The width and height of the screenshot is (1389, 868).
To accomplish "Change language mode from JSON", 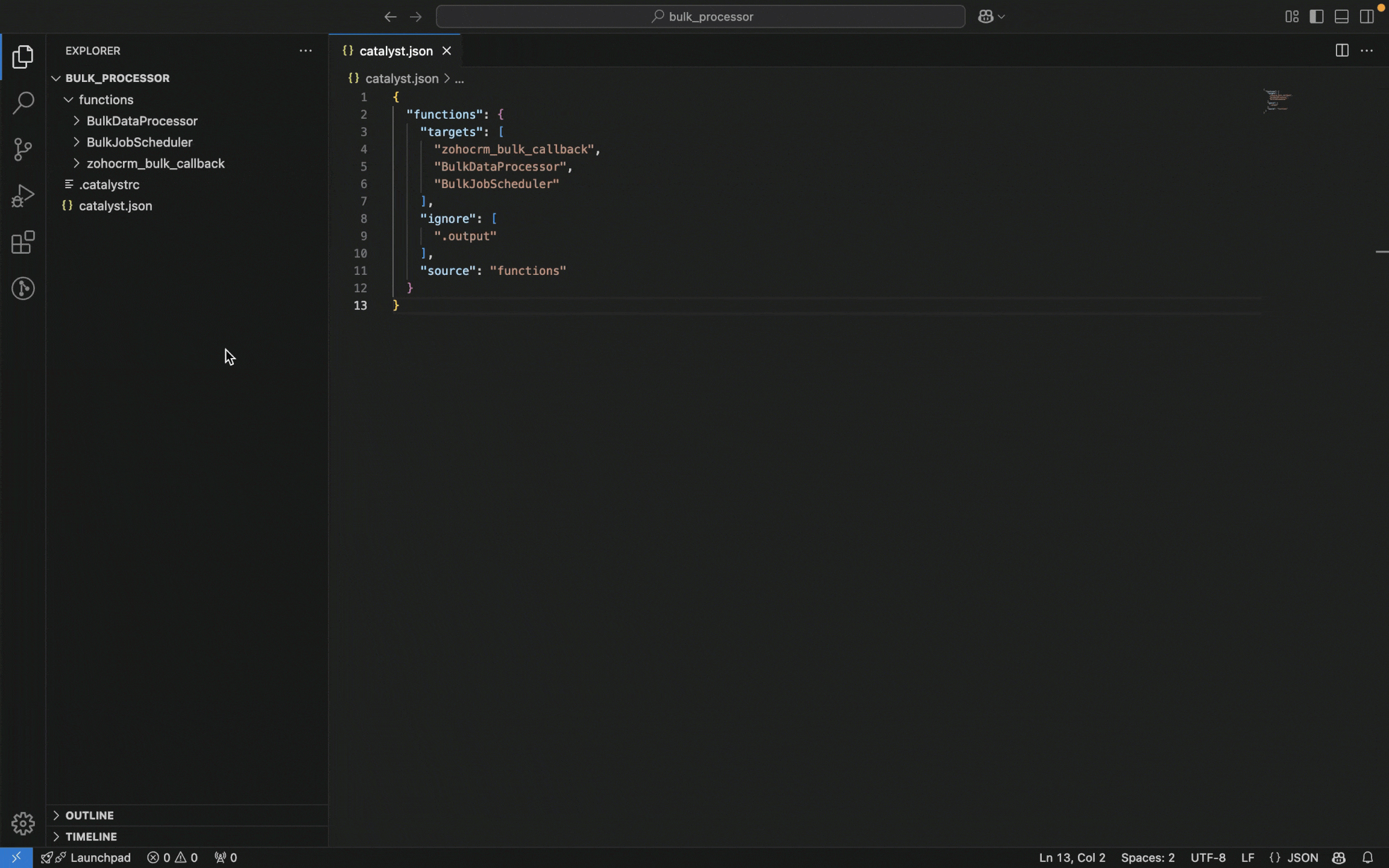I will (x=1302, y=857).
